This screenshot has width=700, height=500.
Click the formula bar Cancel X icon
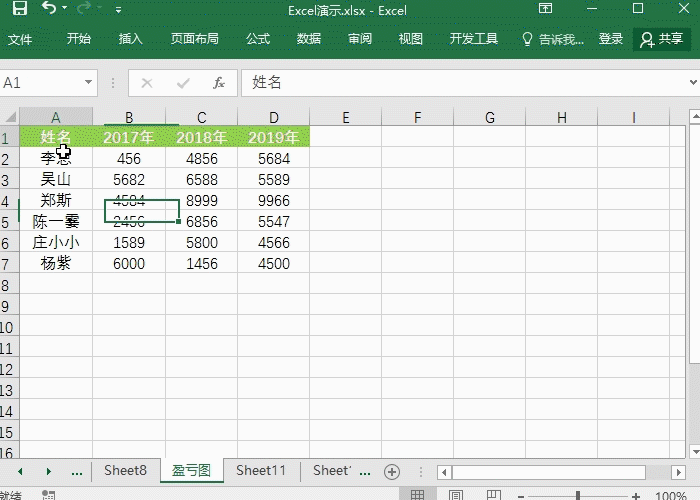[147, 83]
